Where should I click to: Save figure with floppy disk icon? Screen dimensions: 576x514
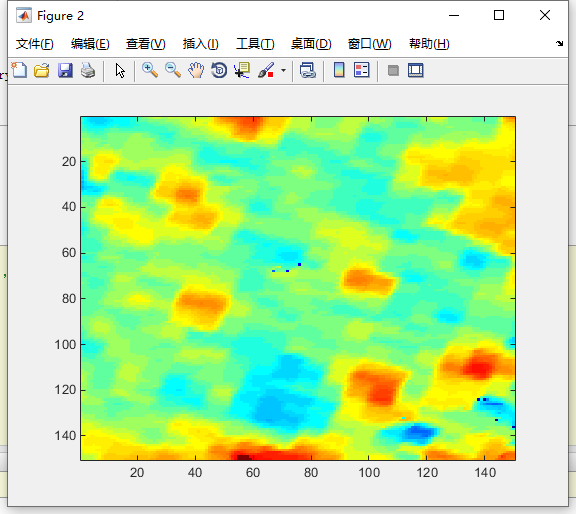[x=65, y=70]
